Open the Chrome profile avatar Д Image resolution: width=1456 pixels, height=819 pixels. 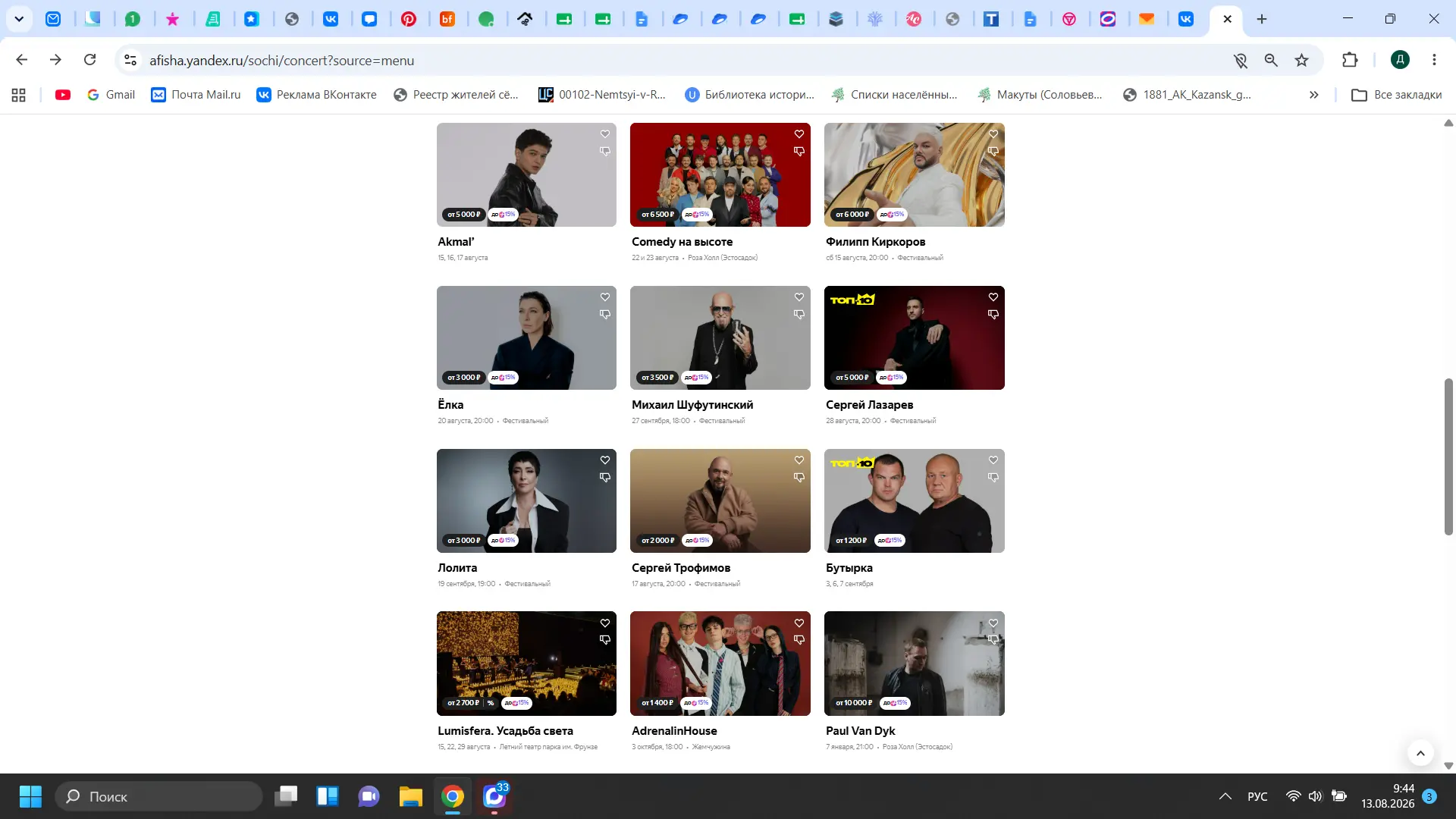point(1400,60)
